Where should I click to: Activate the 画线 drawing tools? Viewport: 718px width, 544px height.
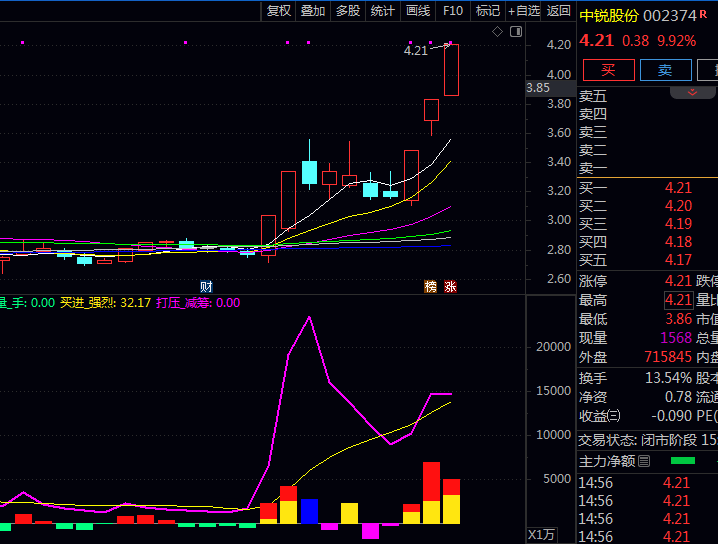point(418,11)
